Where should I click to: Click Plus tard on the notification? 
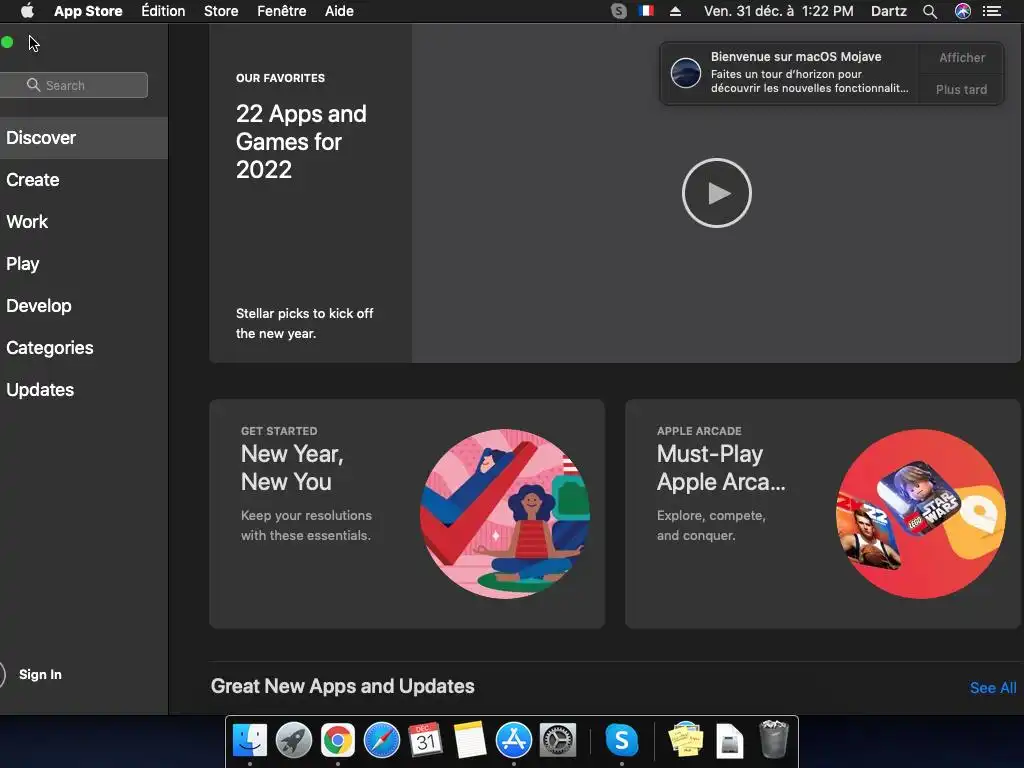click(x=961, y=89)
